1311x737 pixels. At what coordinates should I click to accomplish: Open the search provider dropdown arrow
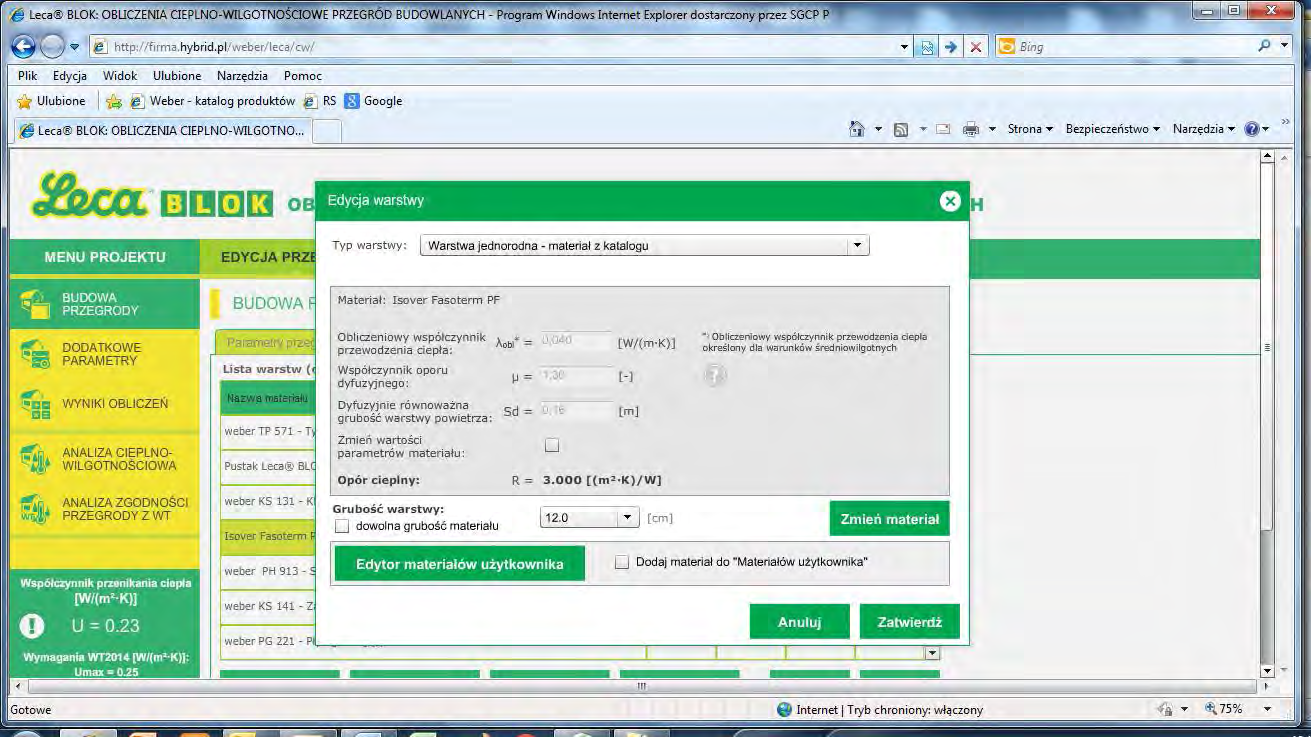tap(1287, 47)
